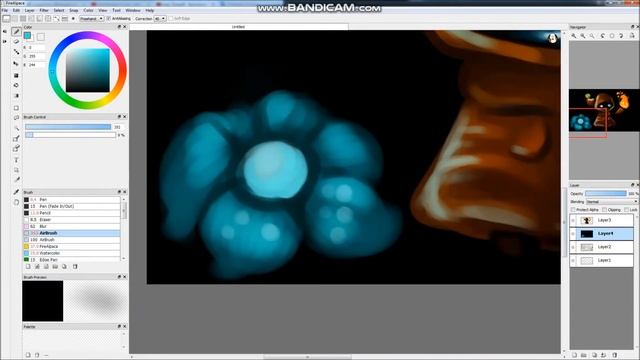Screen dimensions: 640x360
Task: Select the Pen (Fade In/Out) brush
Action: click(72, 207)
